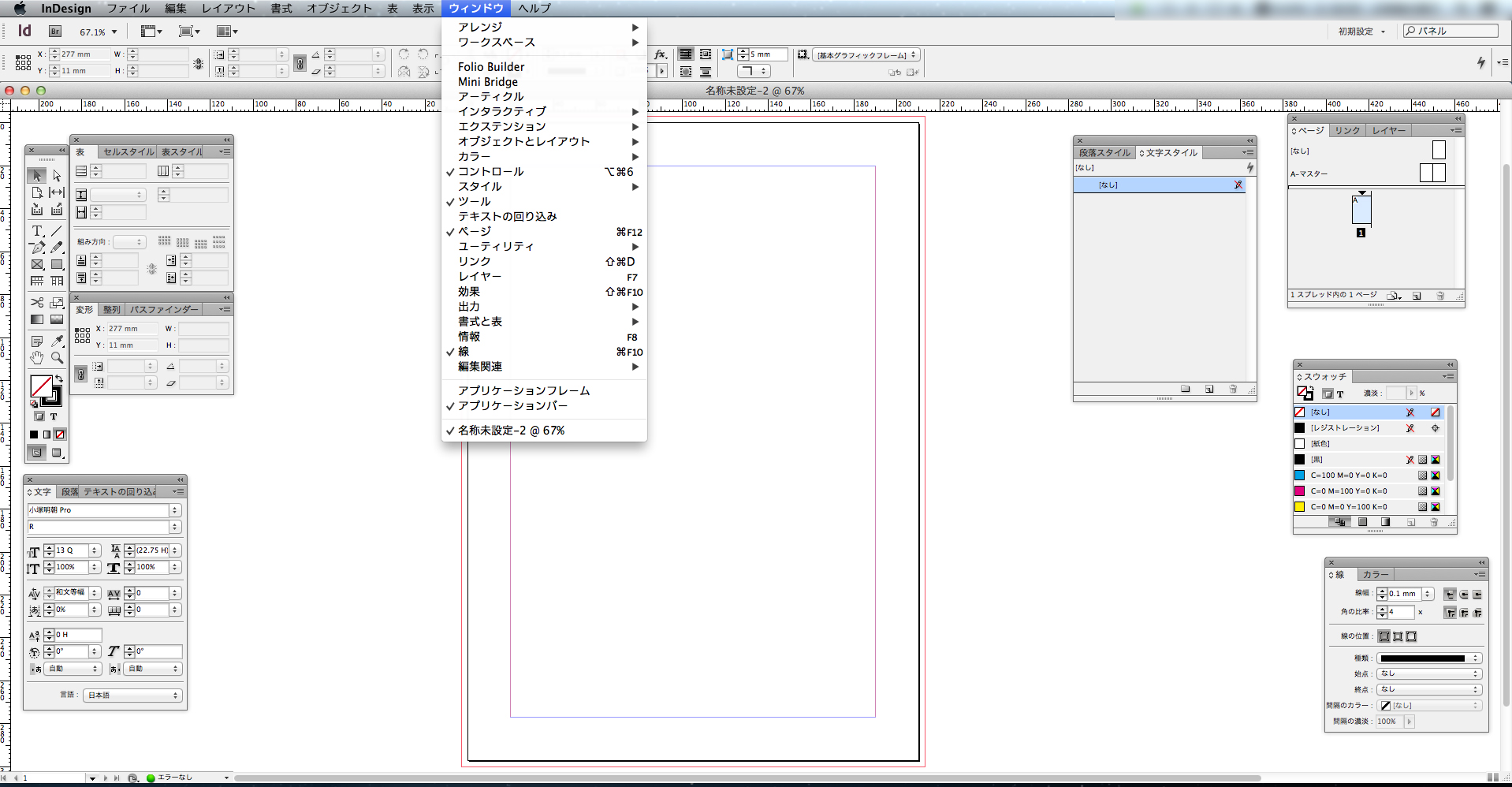This screenshot has height=787, width=1512.
Task: Open 基本グラフィックフレーム object style dropdown
Action: 866,55
